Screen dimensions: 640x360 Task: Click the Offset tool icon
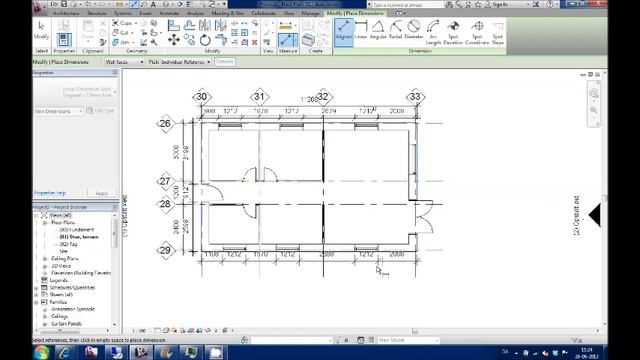click(x=189, y=26)
